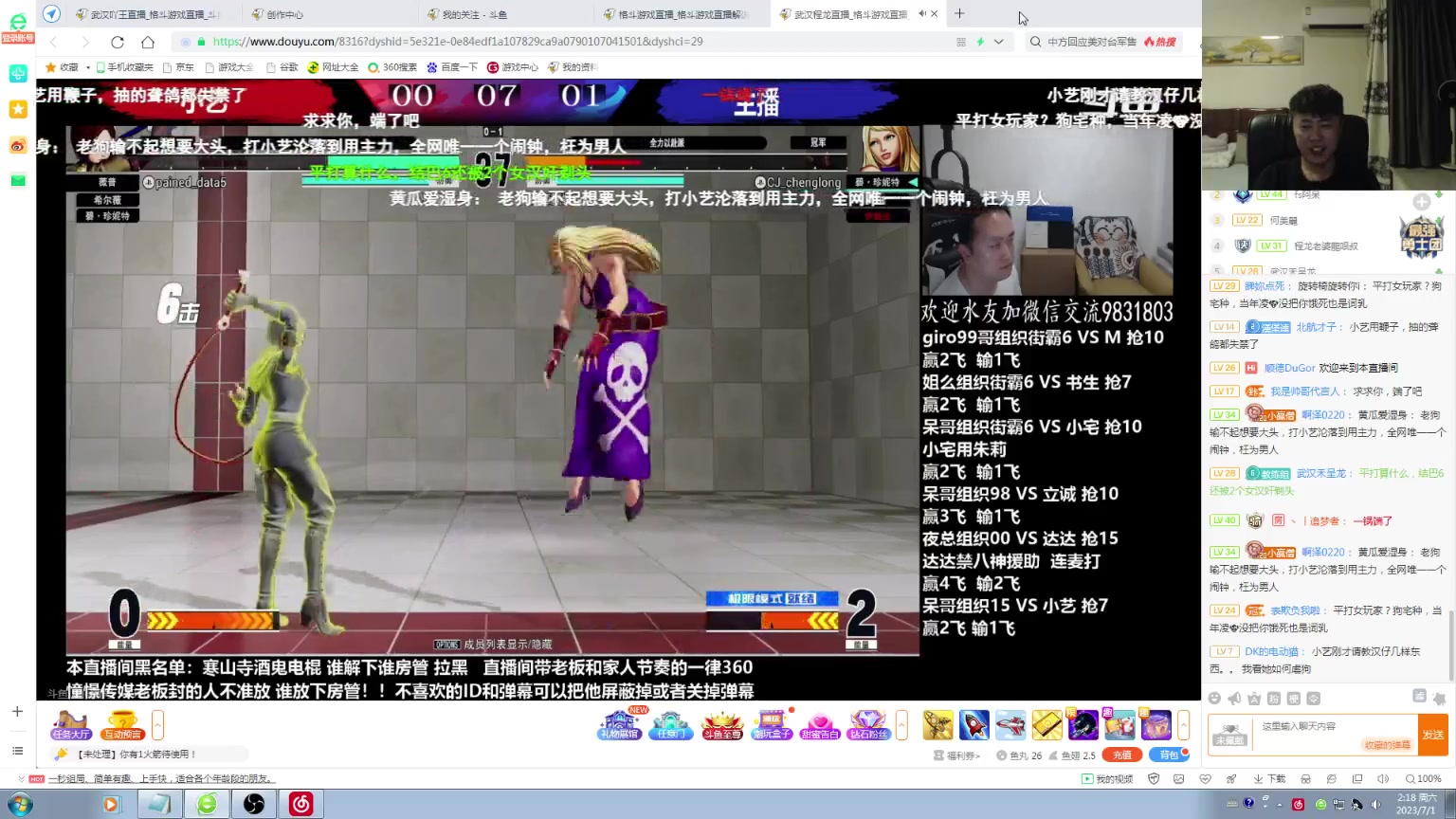Open sidebar favorites star icon
Viewport: 1456px width, 819px height.
pos(18,109)
